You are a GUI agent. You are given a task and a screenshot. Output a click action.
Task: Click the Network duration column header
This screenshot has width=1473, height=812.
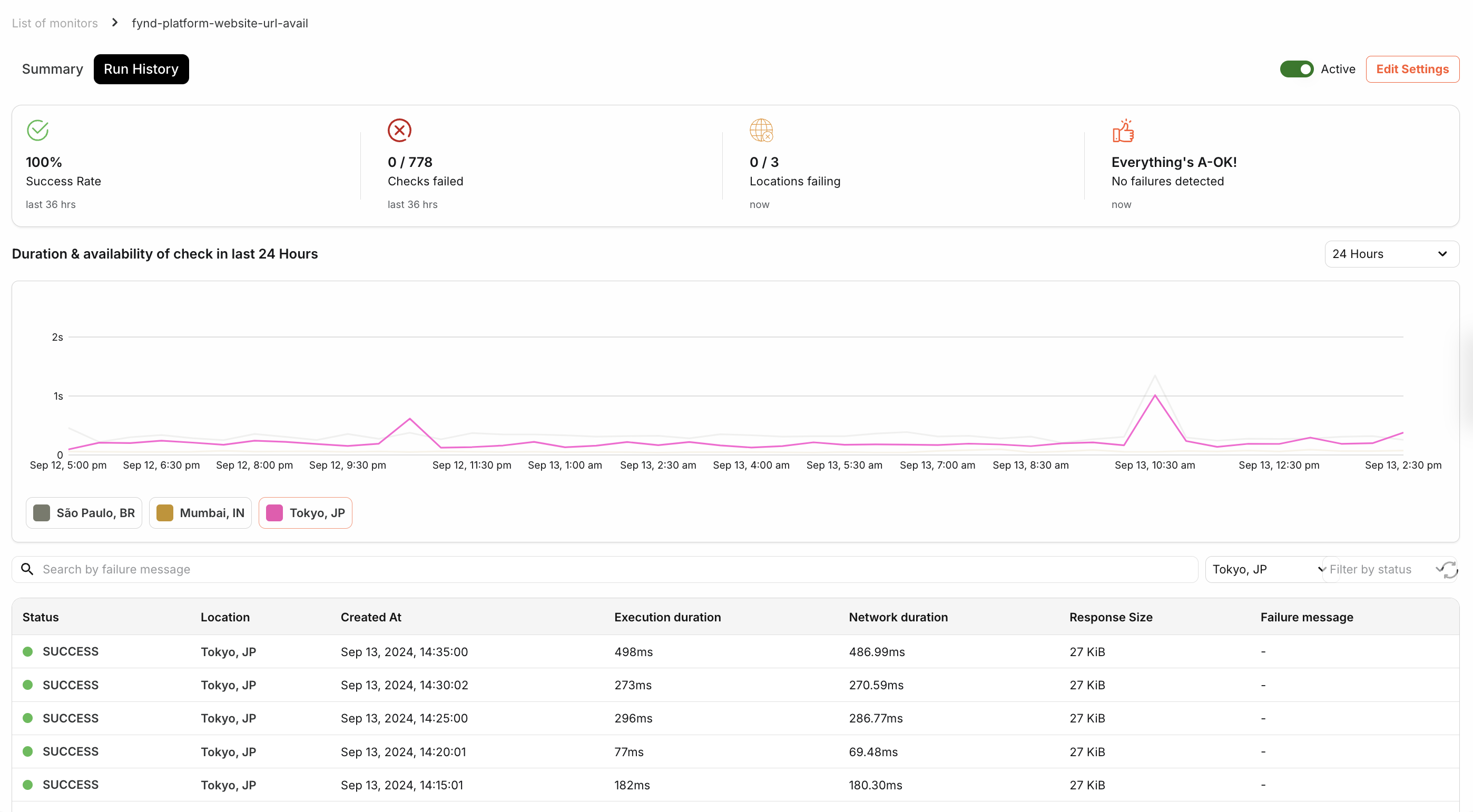point(898,617)
